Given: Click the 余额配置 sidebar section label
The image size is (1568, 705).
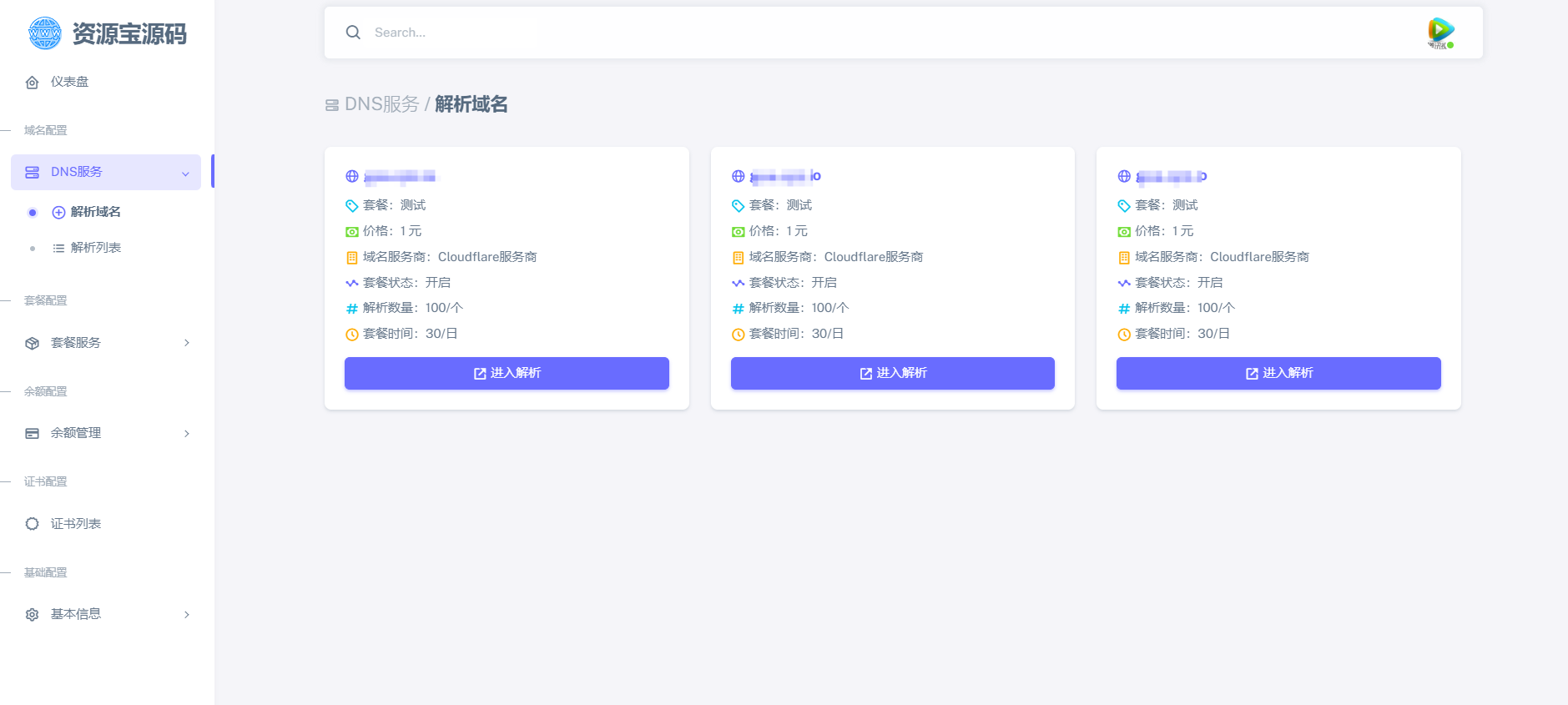Looking at the screenshot, I should (46, 391).
